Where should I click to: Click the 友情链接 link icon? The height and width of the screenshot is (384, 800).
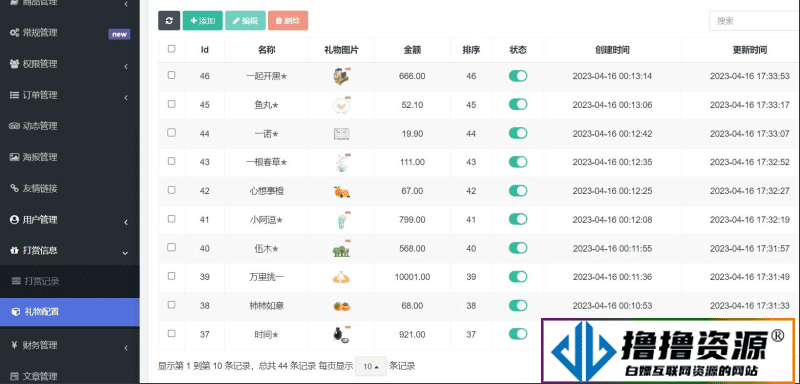click(x=14, y=189)
